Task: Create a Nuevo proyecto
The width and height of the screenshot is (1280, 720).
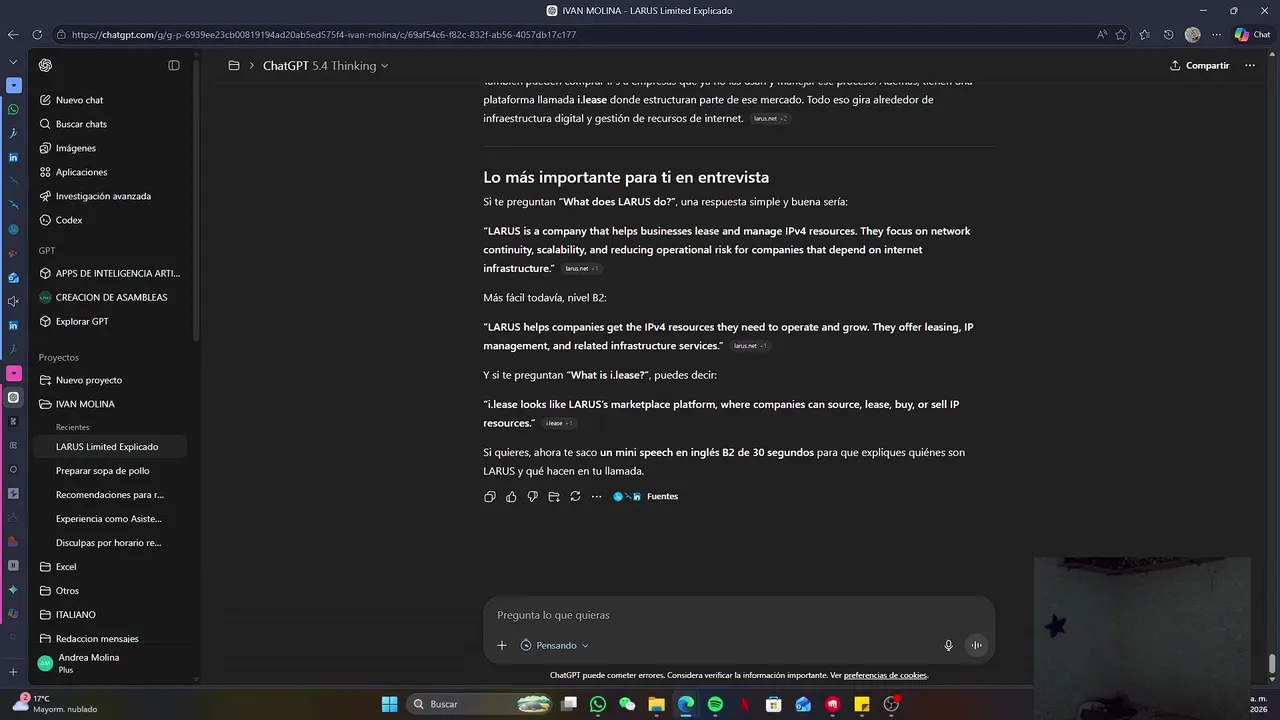Action: 112,380
